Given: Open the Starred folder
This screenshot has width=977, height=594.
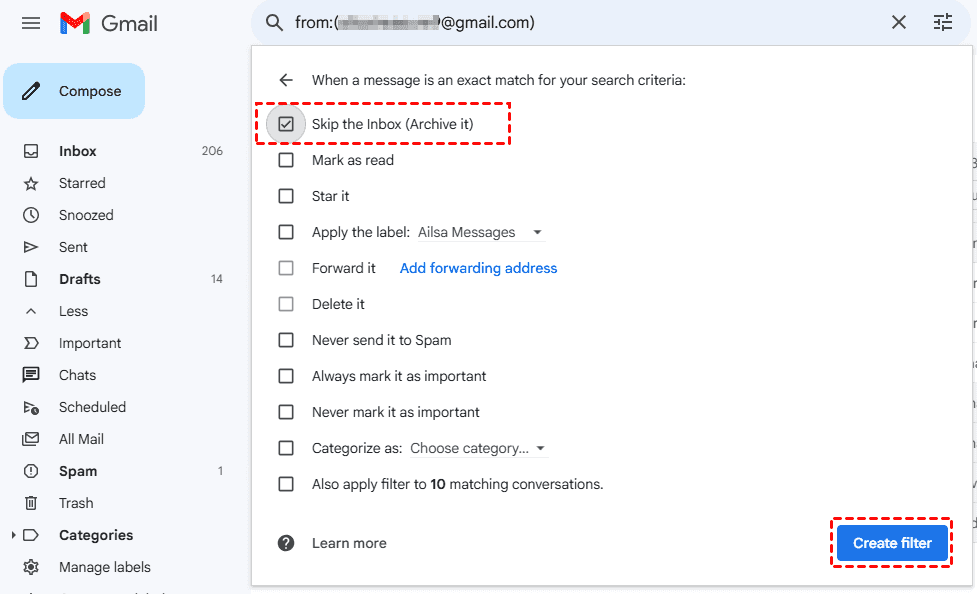Looking at the screenshot, I should [82, 183].
